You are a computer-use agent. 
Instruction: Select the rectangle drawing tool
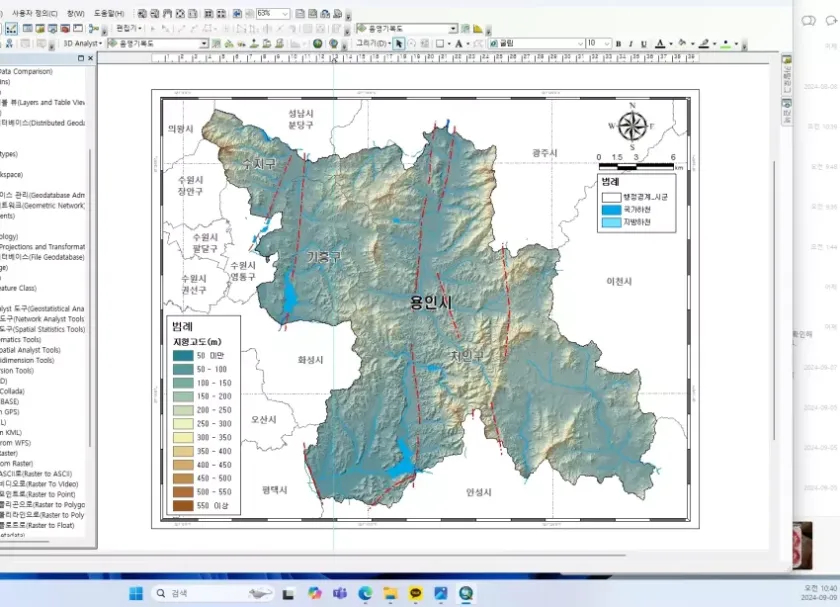(x=439, y=44)
